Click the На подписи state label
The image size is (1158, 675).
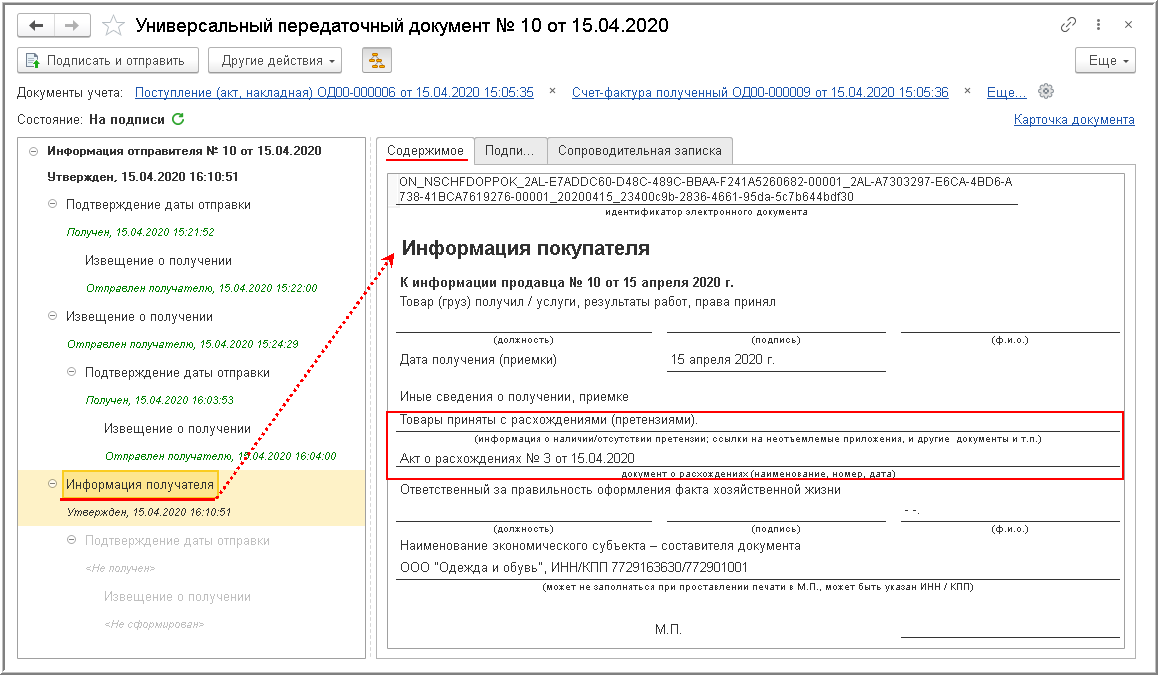(x=126, y=119)
